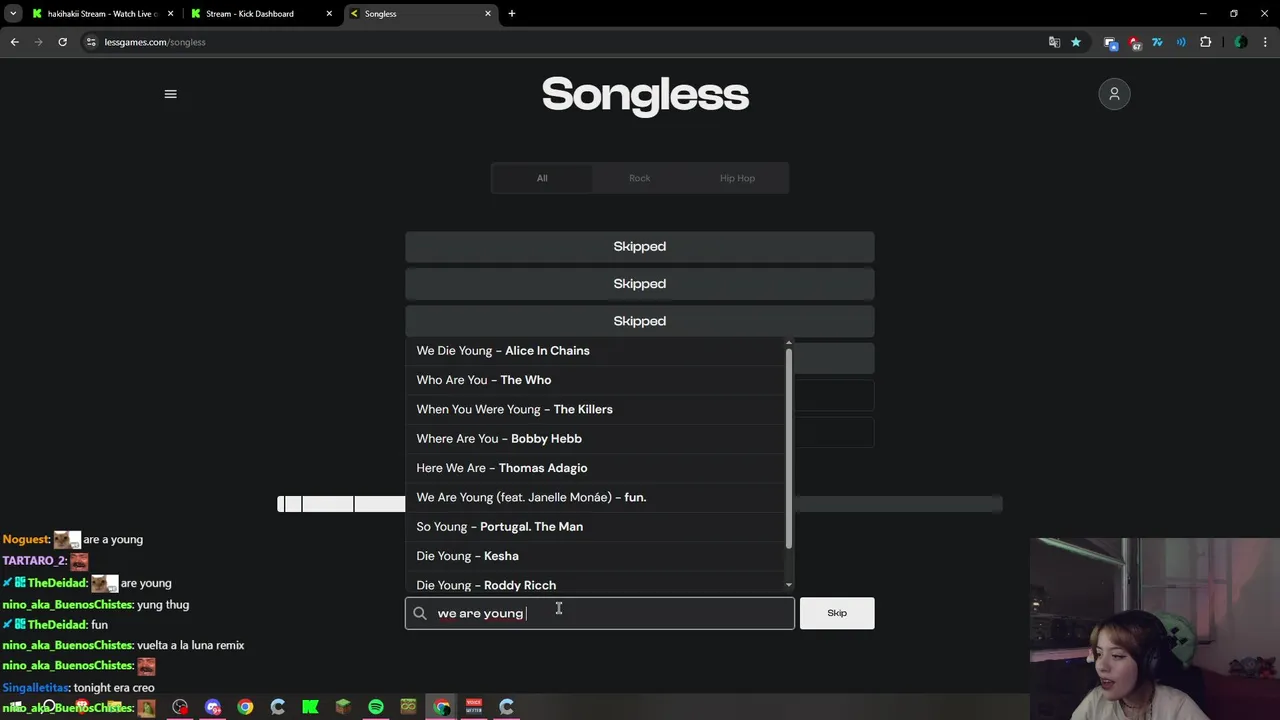The height and width of the screenshot is (720, 1280).
Task: Click Singalletitas message 'tonight era creo'
Action: click(114, 687)
